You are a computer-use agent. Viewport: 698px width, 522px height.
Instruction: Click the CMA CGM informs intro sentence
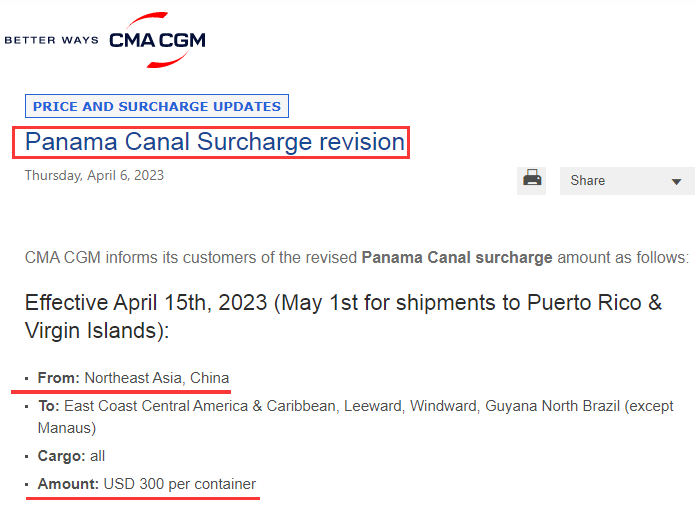tap(357, 258)
